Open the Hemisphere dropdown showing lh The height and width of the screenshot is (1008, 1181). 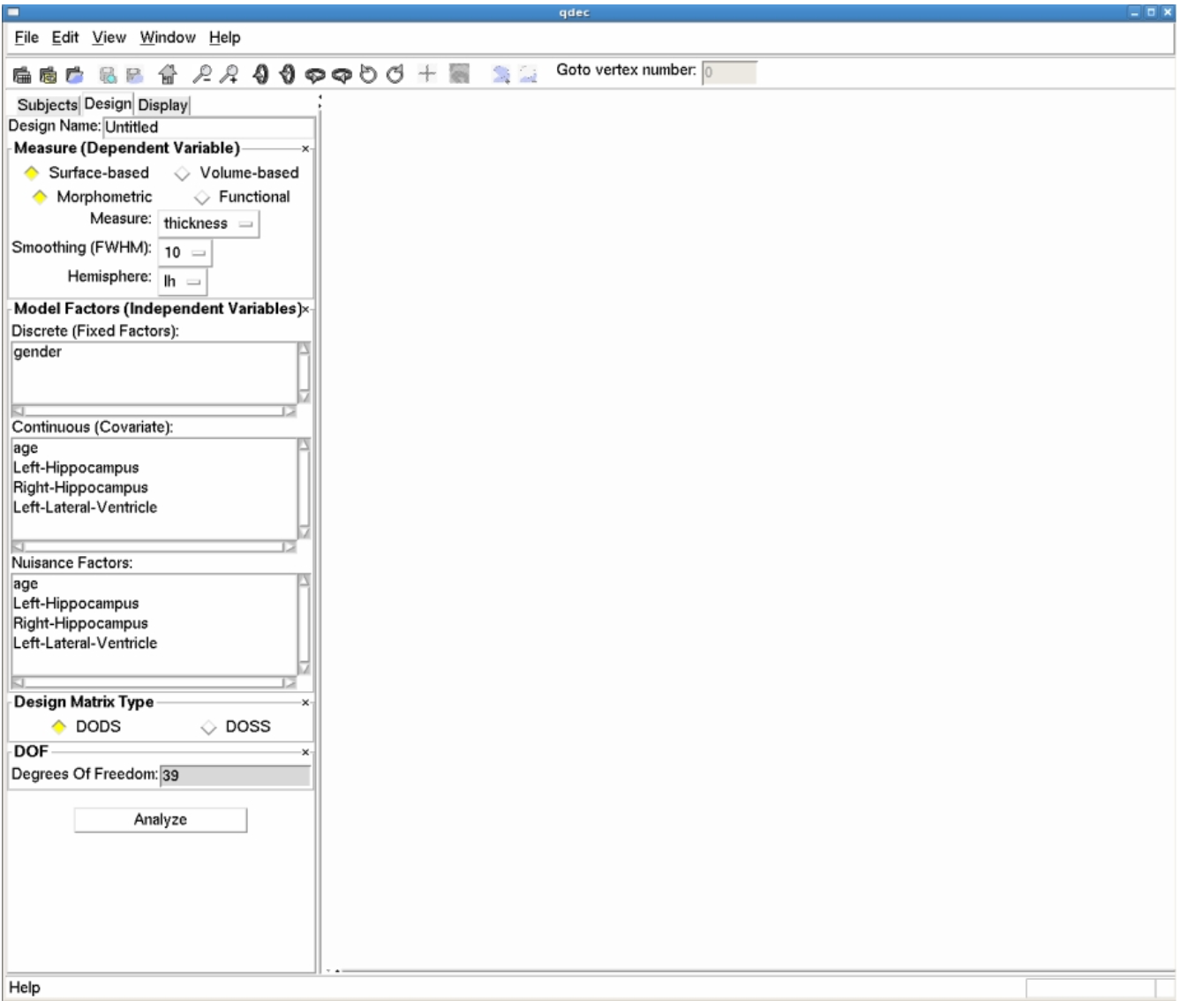point(183,282)
